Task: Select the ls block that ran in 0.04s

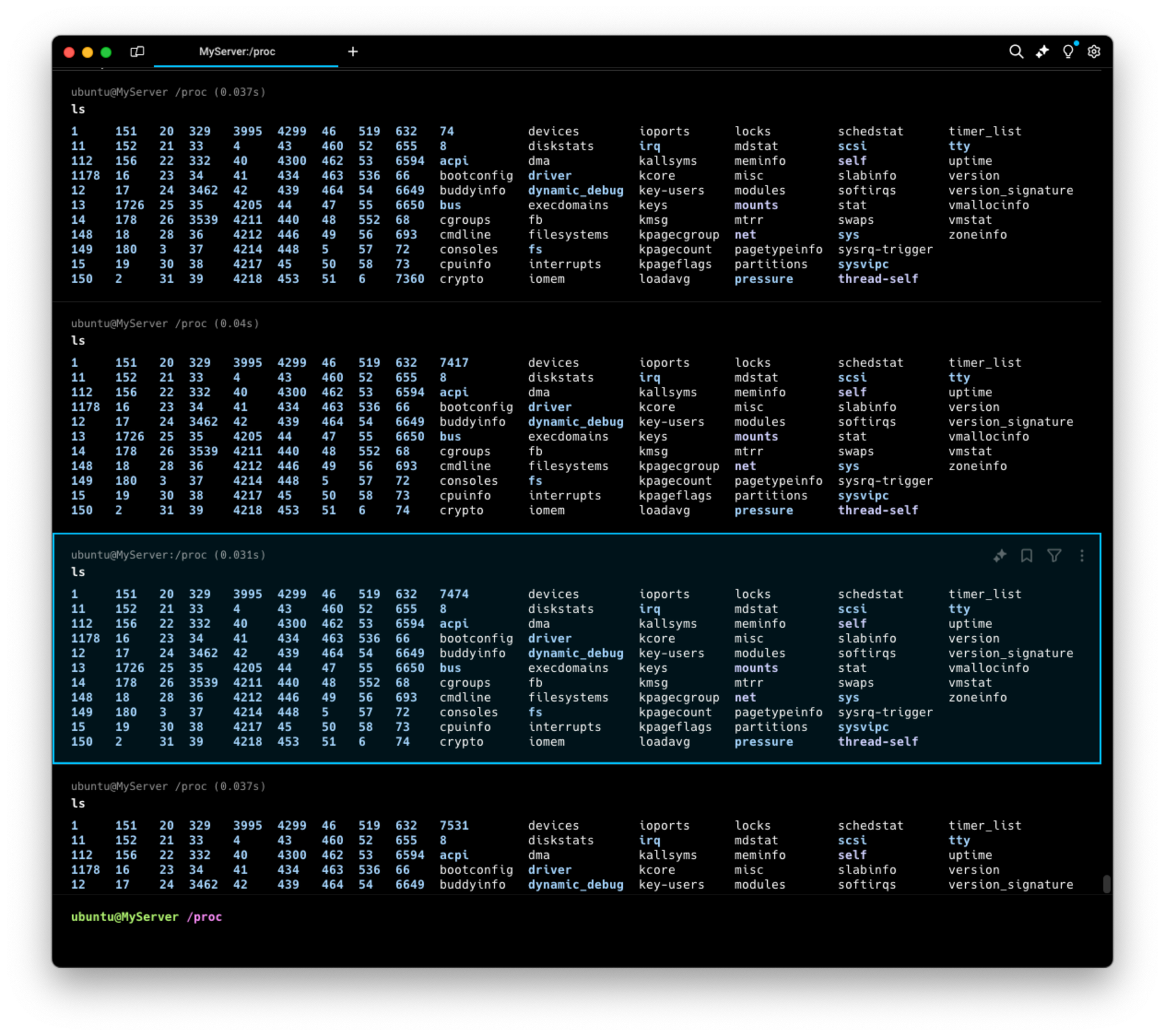Action: click(165, 323)
